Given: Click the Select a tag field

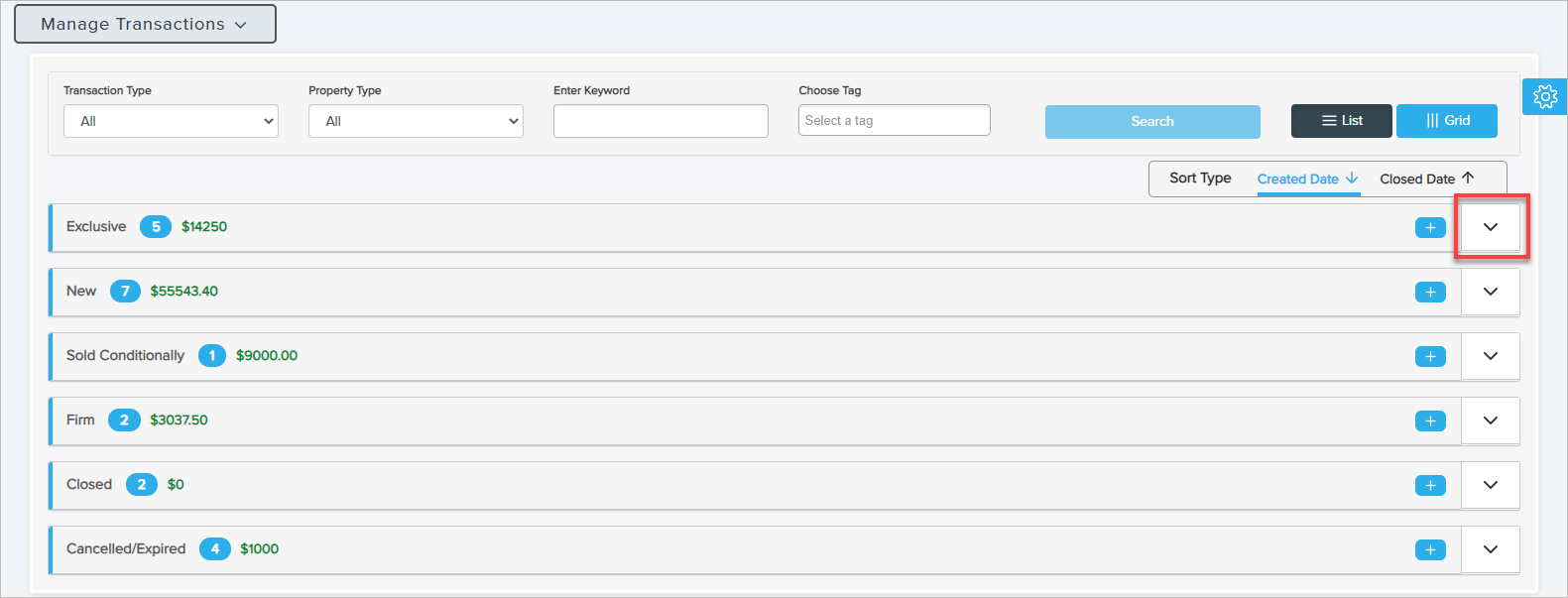Looking at the screenshot, I should tap(894, 121).
